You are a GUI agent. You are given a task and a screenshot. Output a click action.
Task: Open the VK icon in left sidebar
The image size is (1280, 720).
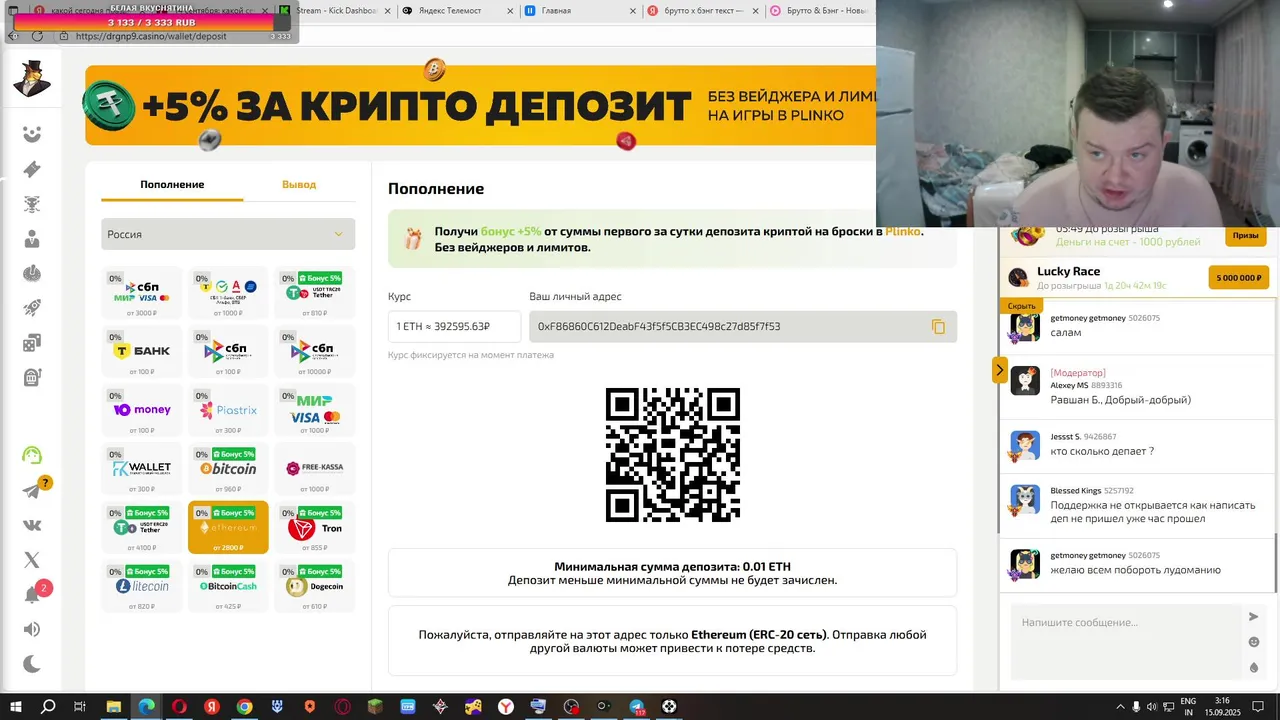click(x=32, y=525)
